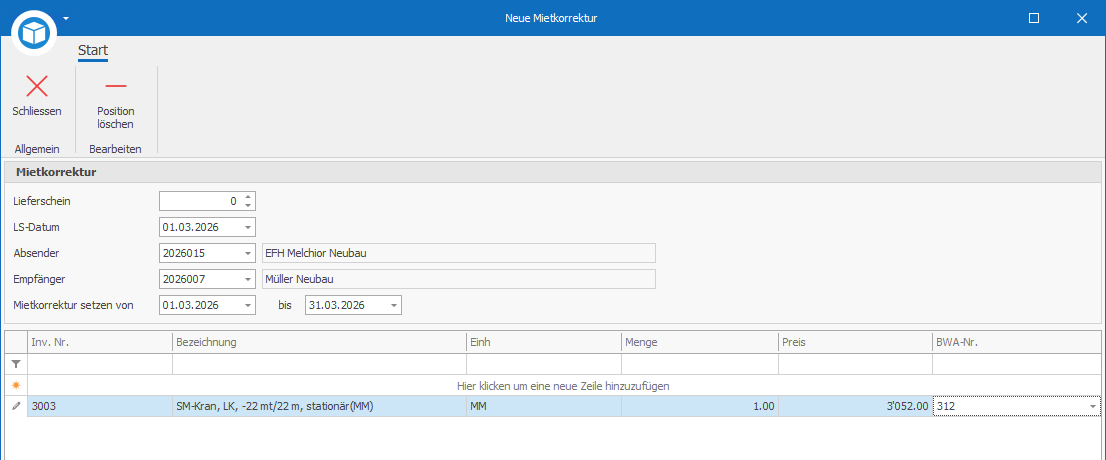Screen dimensions: 1106x460
Task: Click the Inv. Nr. filter row cell
Action: coord(99,364)
